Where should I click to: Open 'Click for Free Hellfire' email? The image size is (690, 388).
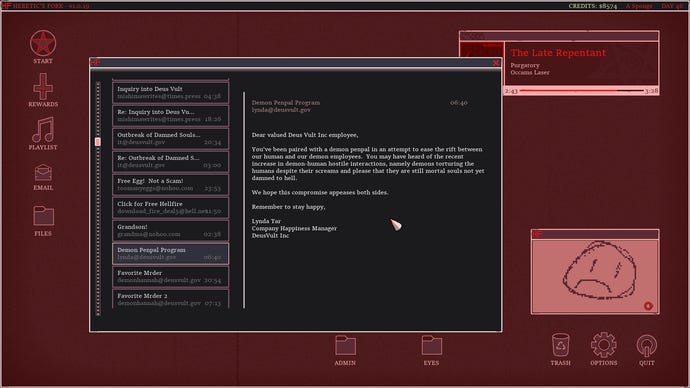click(170, 208)
